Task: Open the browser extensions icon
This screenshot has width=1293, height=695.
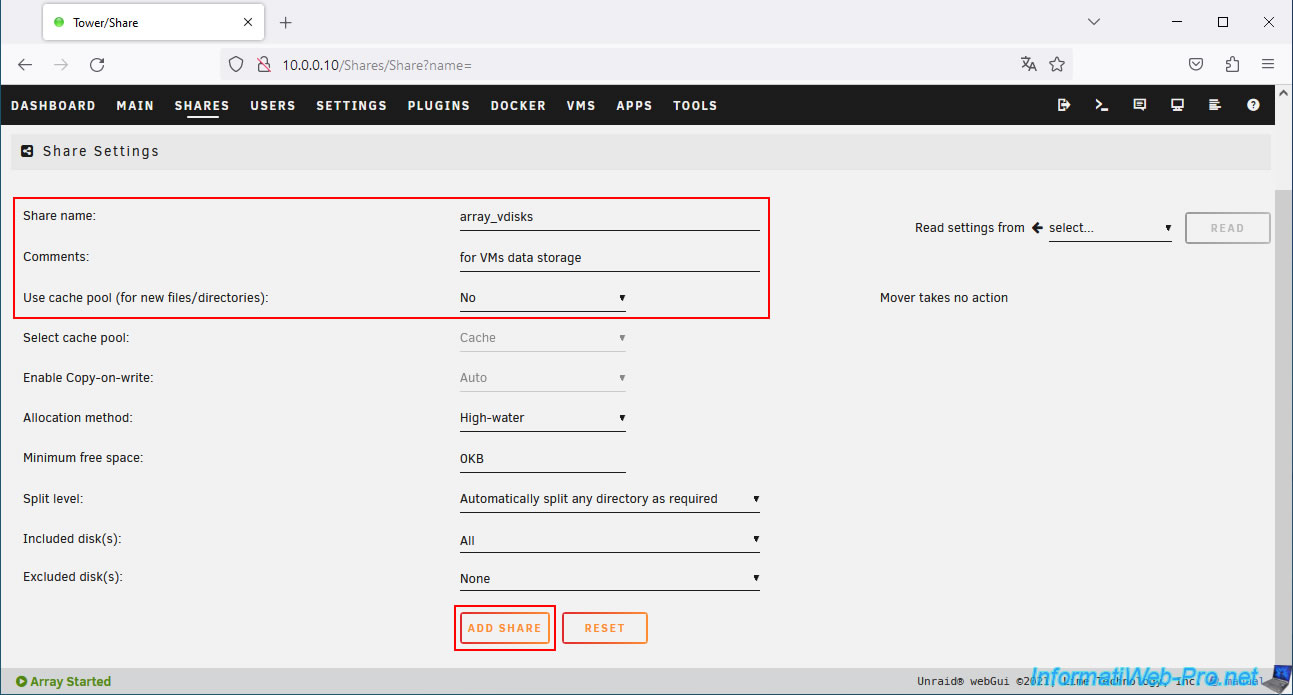Action: pos(1232,64)
